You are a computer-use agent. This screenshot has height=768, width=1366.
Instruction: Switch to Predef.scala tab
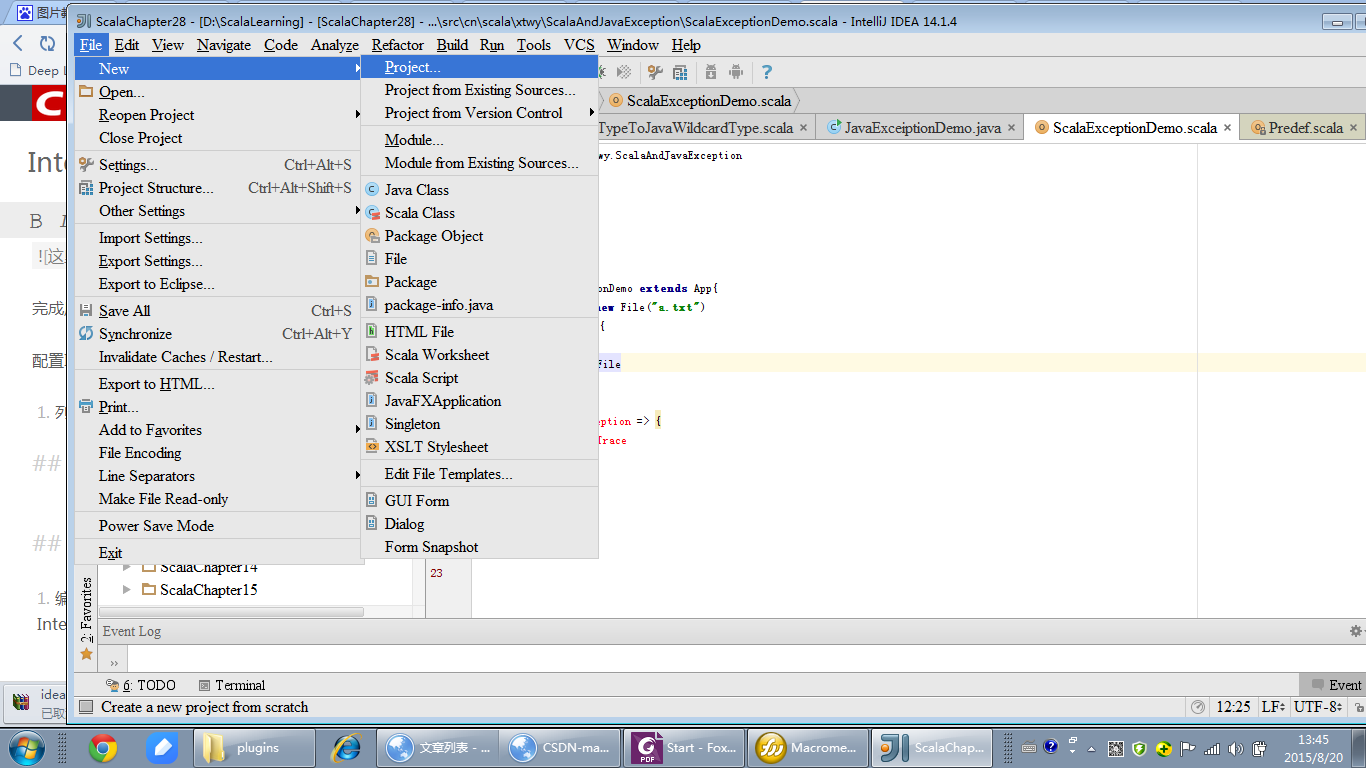click(1303, 128)
